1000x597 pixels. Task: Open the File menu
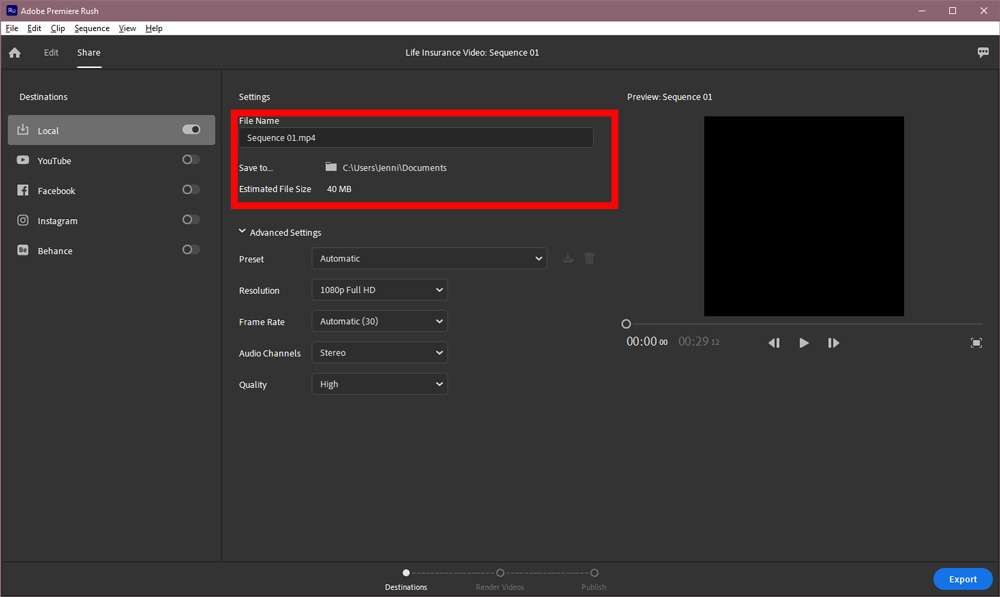tap(11, 28)
